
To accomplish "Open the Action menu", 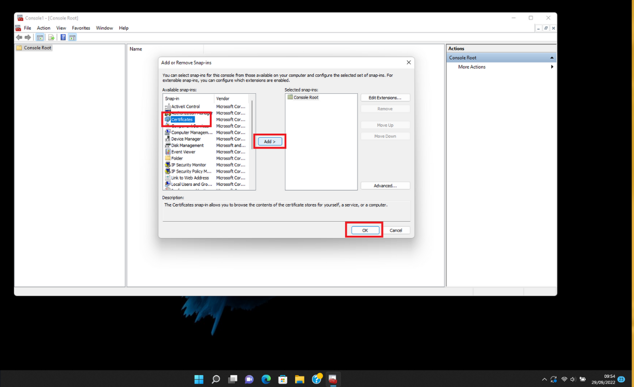I will [x=43, y=28].
